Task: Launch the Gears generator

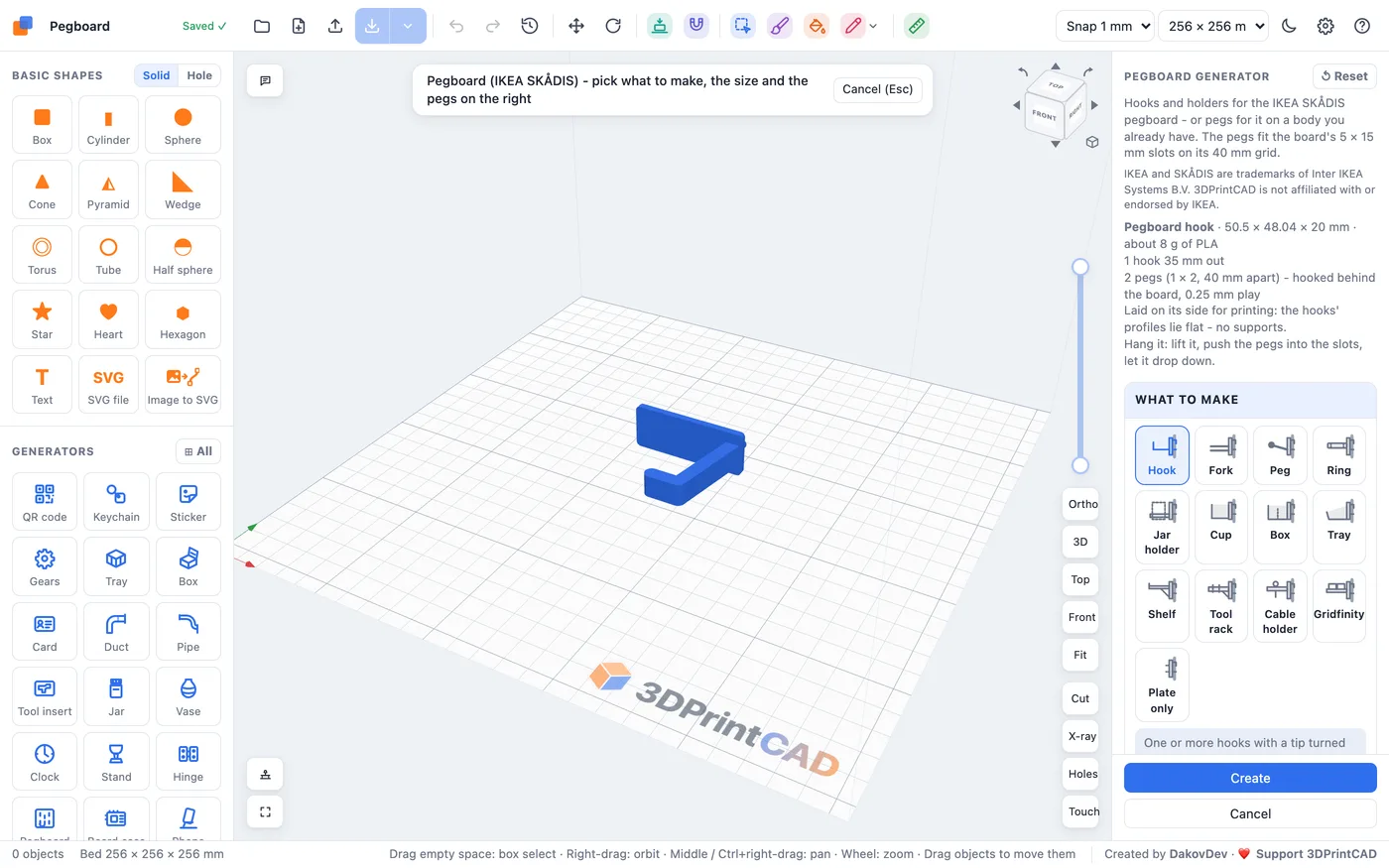Action: point(45,566)
